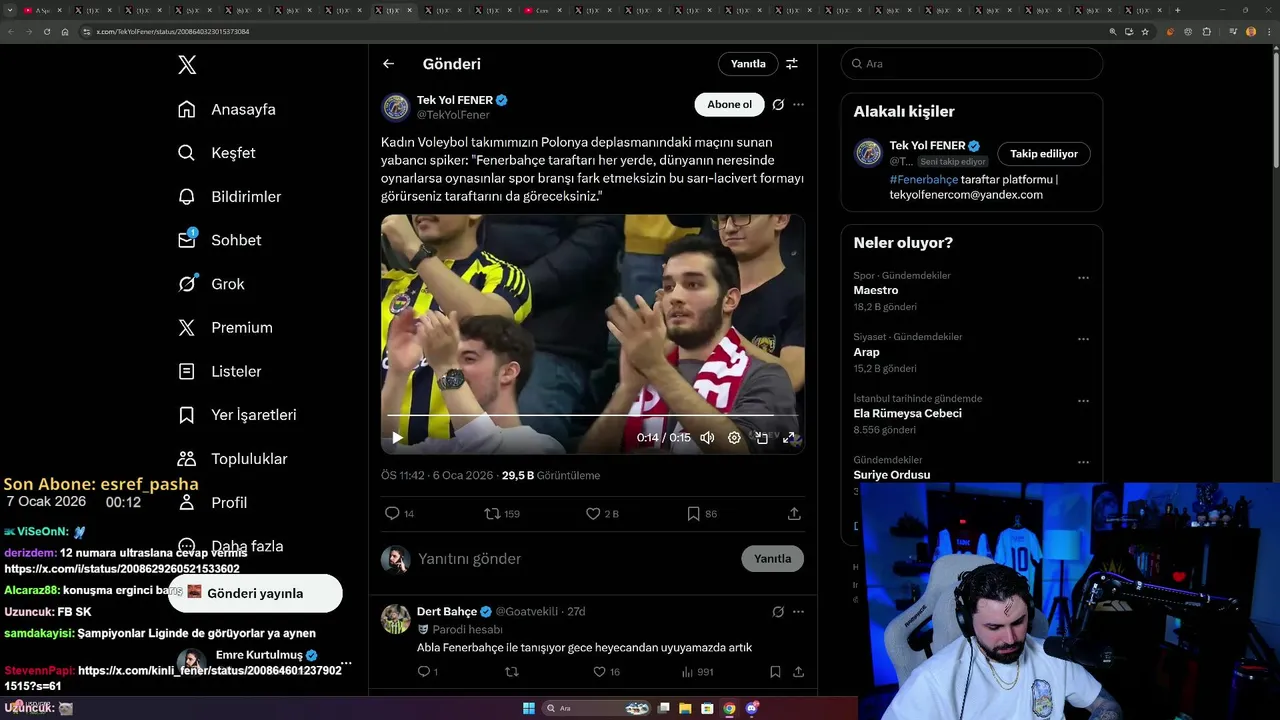Open video settings gear menu

tap(734, 438)
